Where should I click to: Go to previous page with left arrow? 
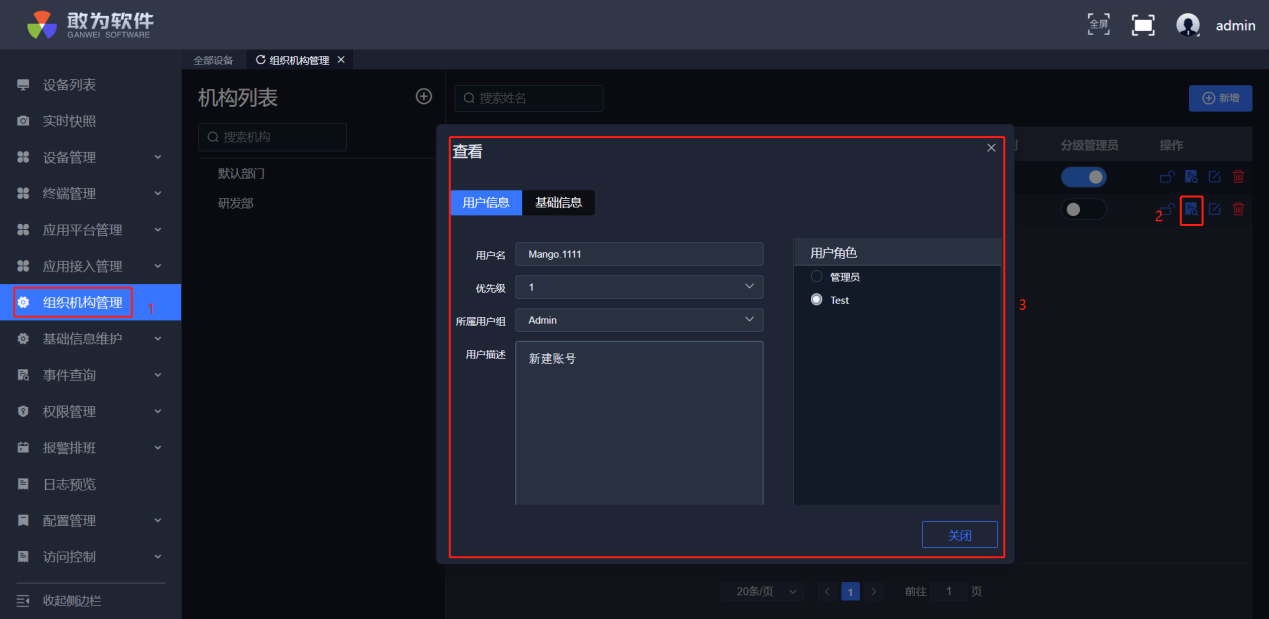[828, 591]
